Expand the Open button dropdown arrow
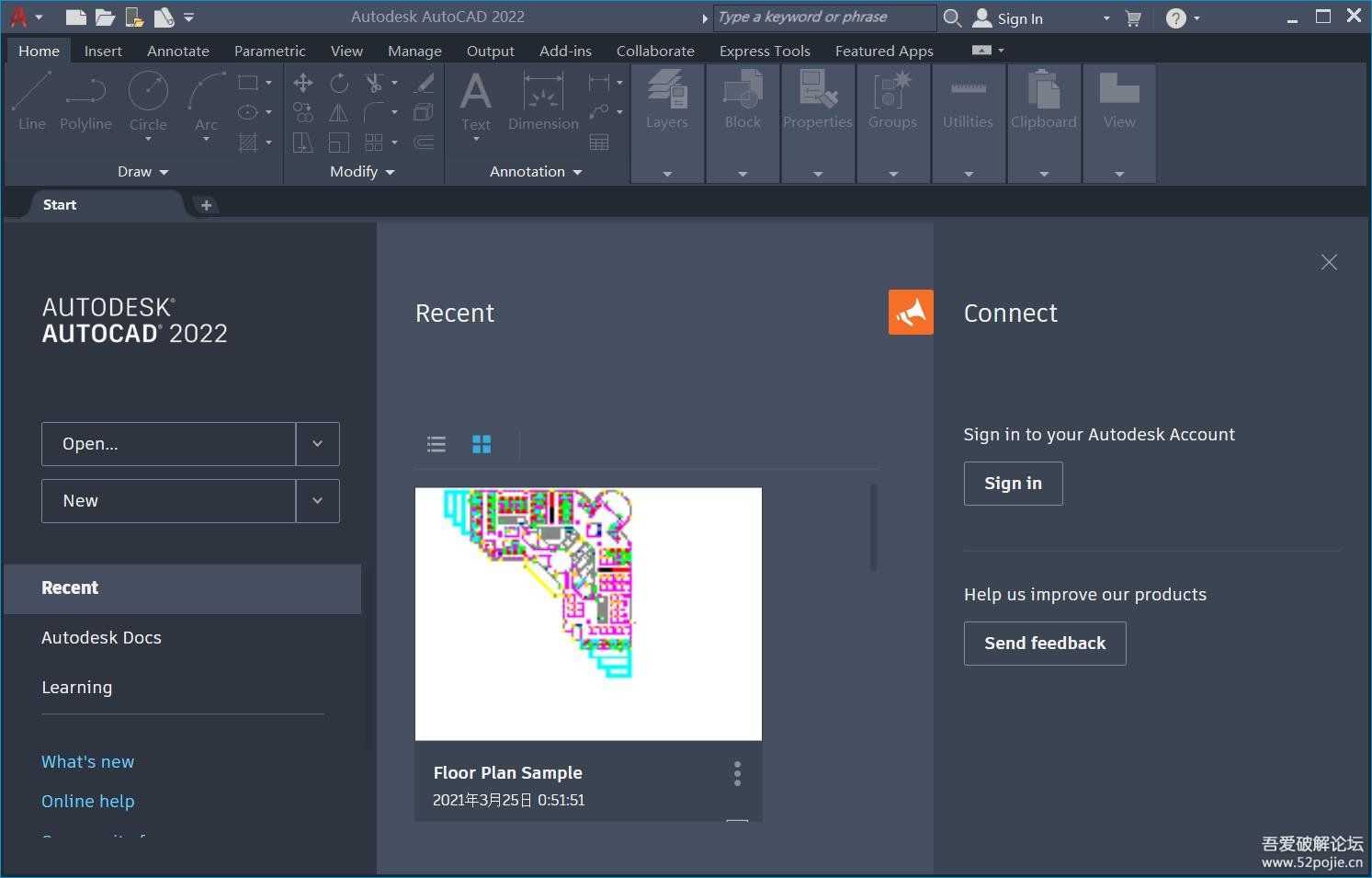The width and height of the screenshot is (1372, 878). click(x=317, y=444)
